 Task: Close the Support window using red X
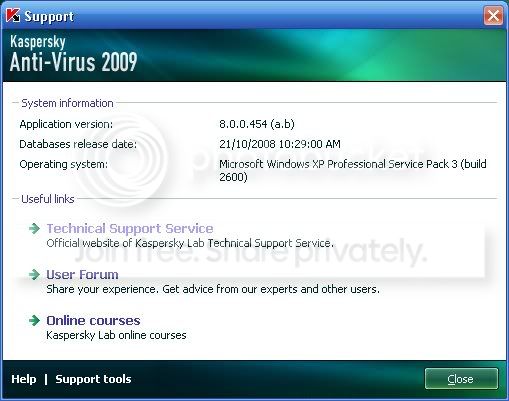493,15
